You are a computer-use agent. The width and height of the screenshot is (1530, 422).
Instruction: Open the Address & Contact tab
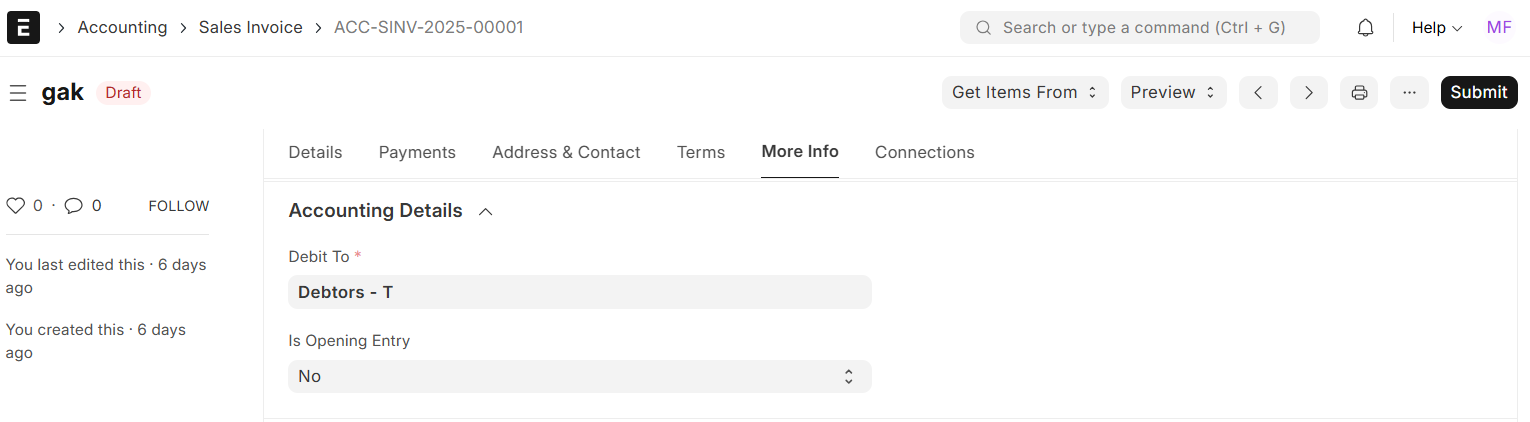(566, 153)
